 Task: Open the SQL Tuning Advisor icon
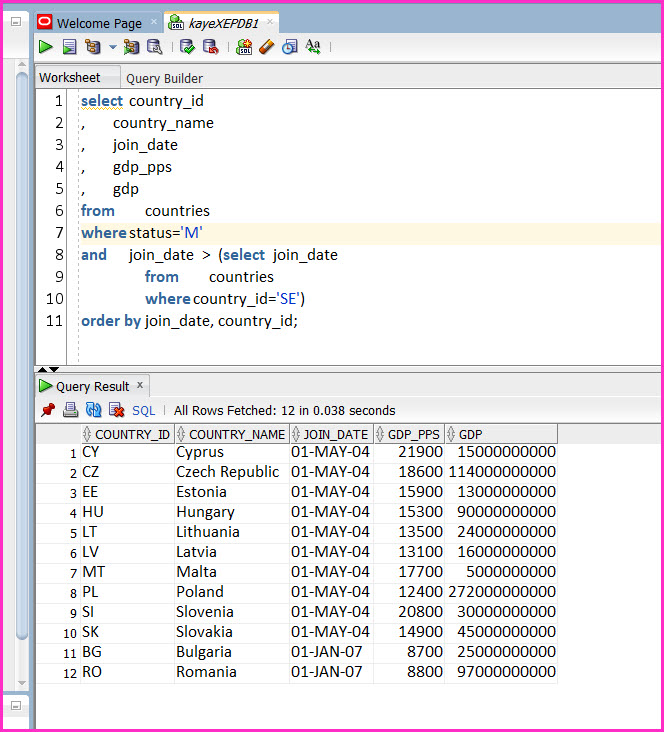[155, 47]
